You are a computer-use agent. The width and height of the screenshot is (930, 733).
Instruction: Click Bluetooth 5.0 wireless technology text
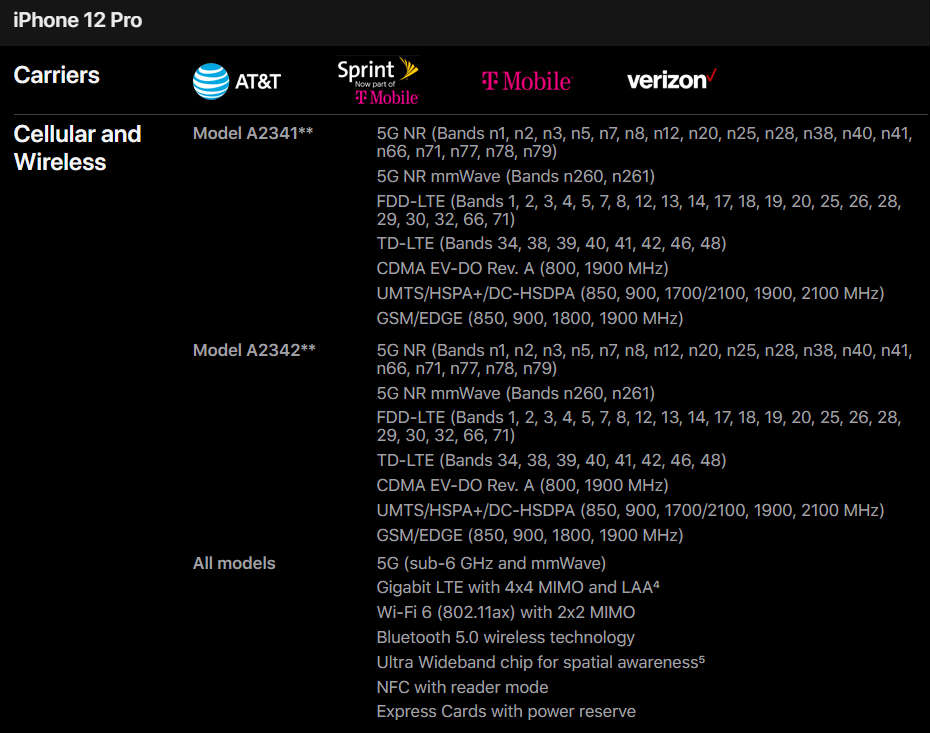(x=505, y=637)
